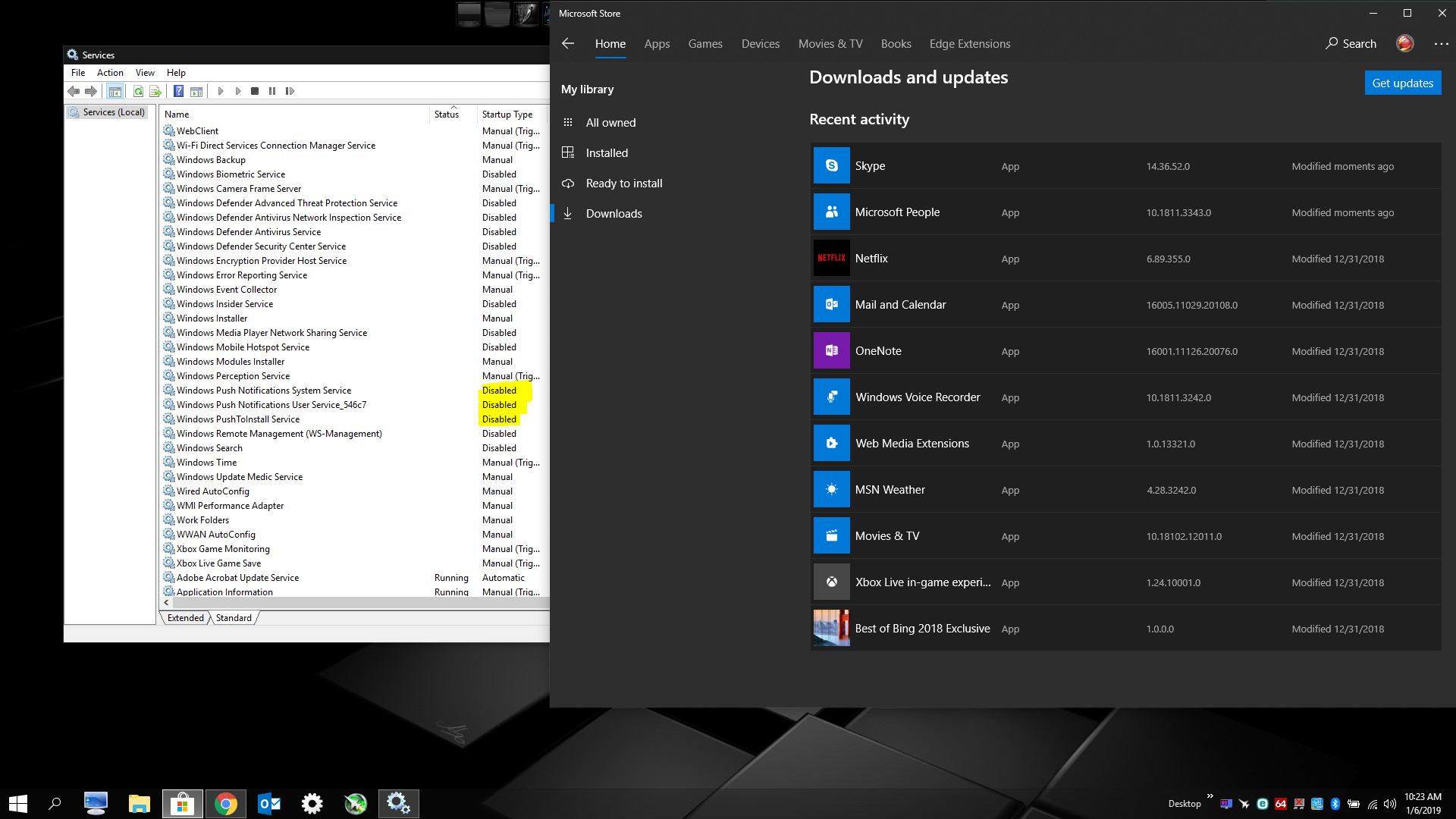
Task: Select Windows Update Medic Service row
Action: [355, 477]
